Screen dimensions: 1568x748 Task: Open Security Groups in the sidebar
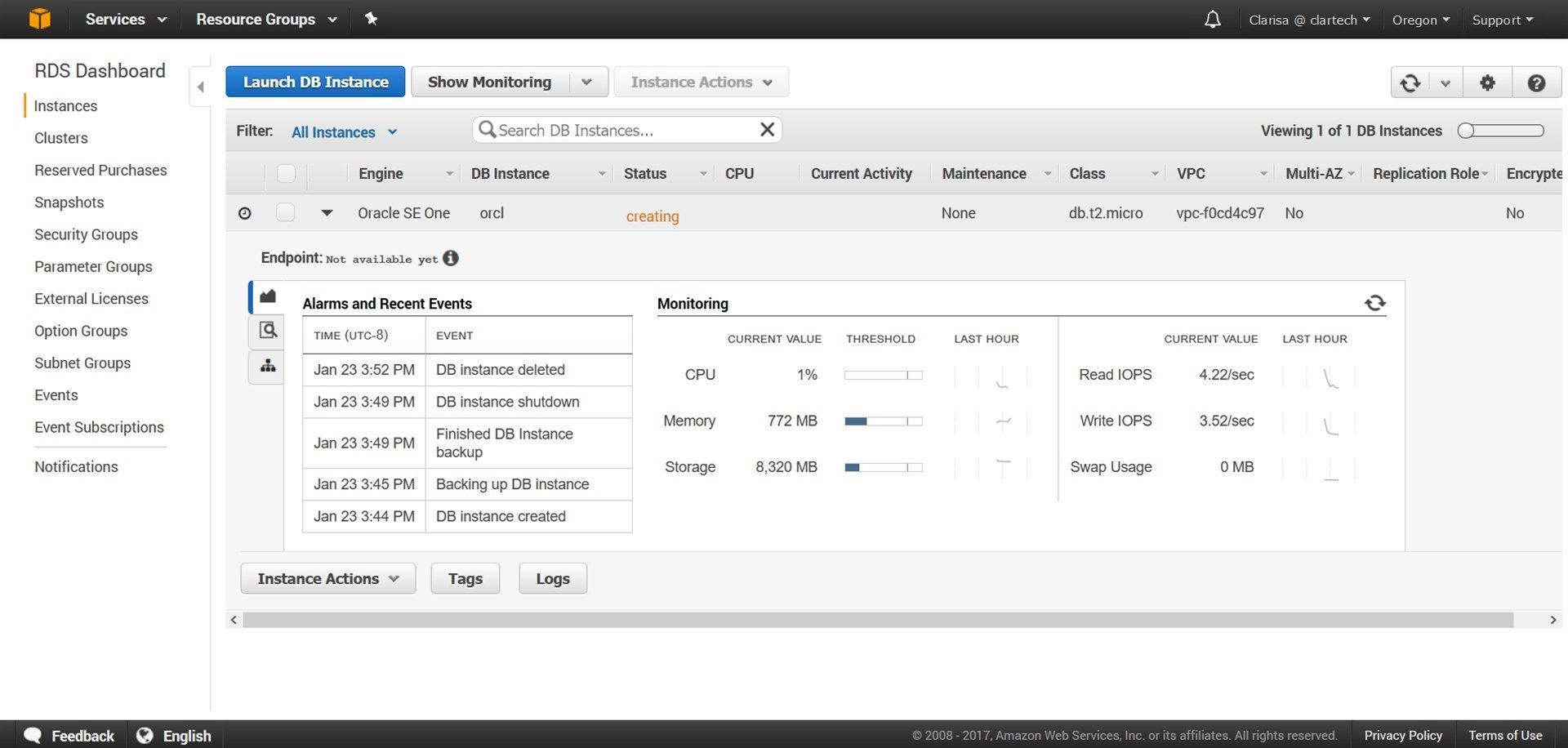click(86, 234)
